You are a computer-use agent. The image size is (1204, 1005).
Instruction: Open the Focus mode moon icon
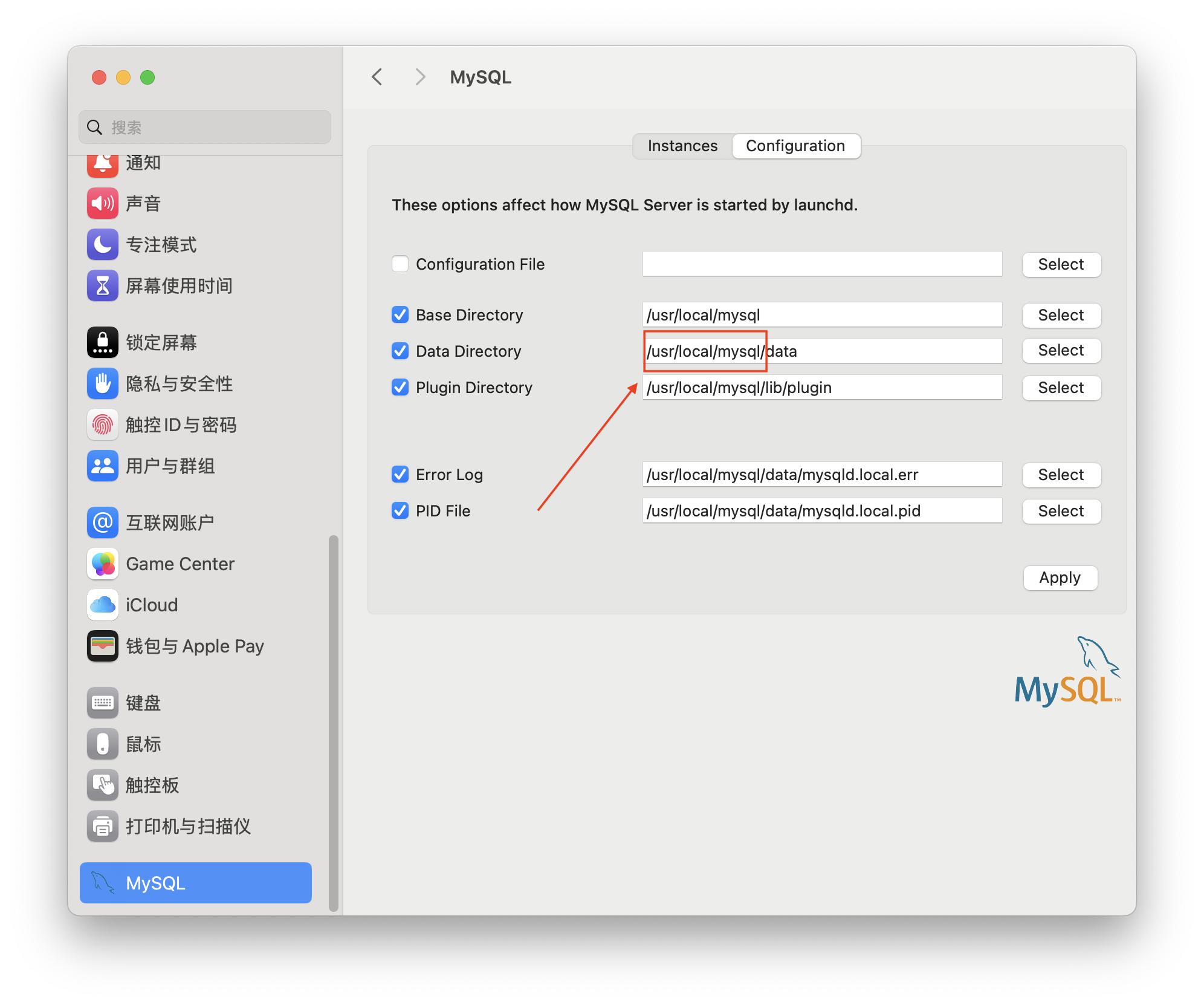[x=103, y=245]
